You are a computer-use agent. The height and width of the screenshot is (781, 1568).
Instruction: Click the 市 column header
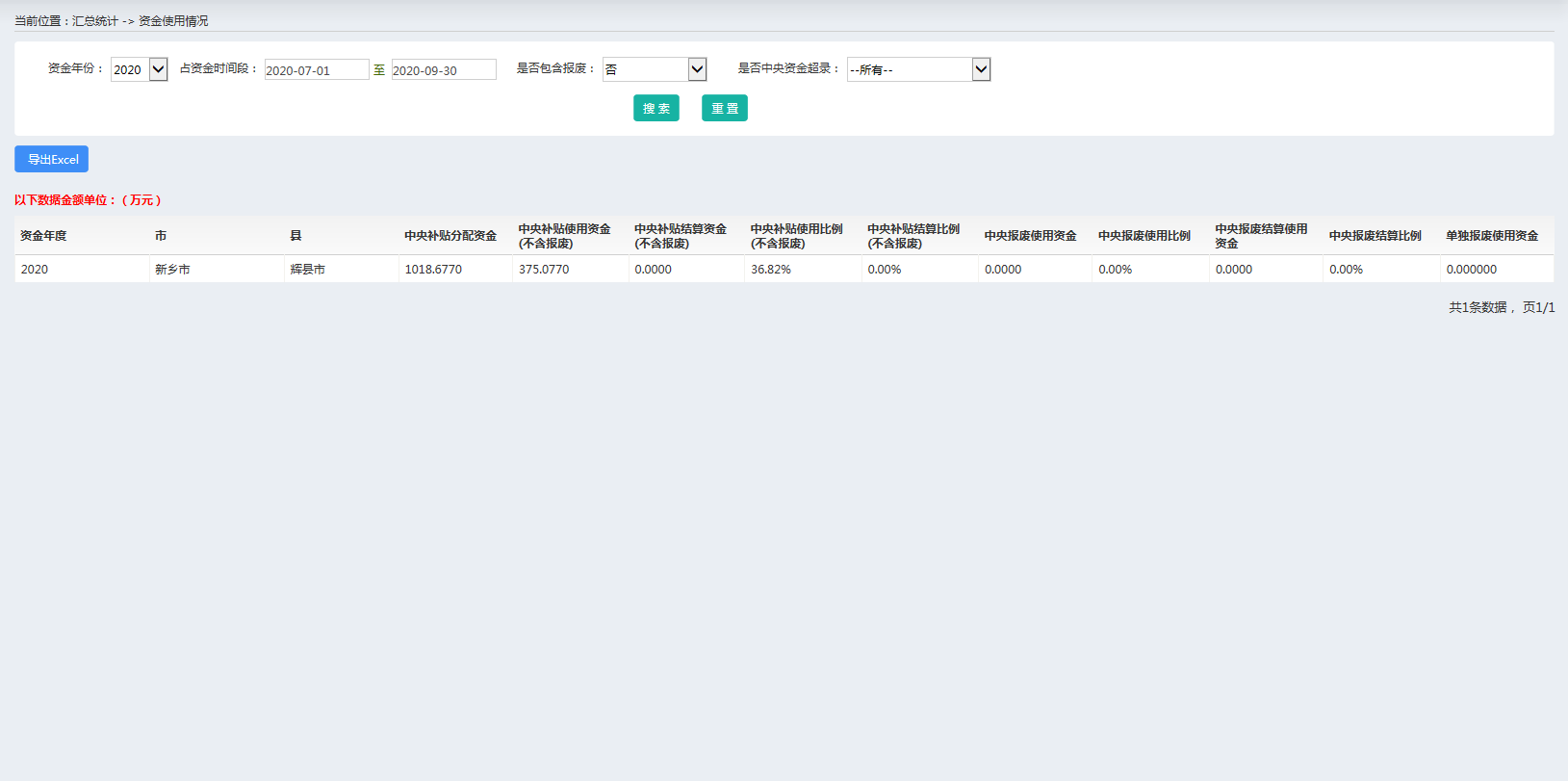[161, 236]
